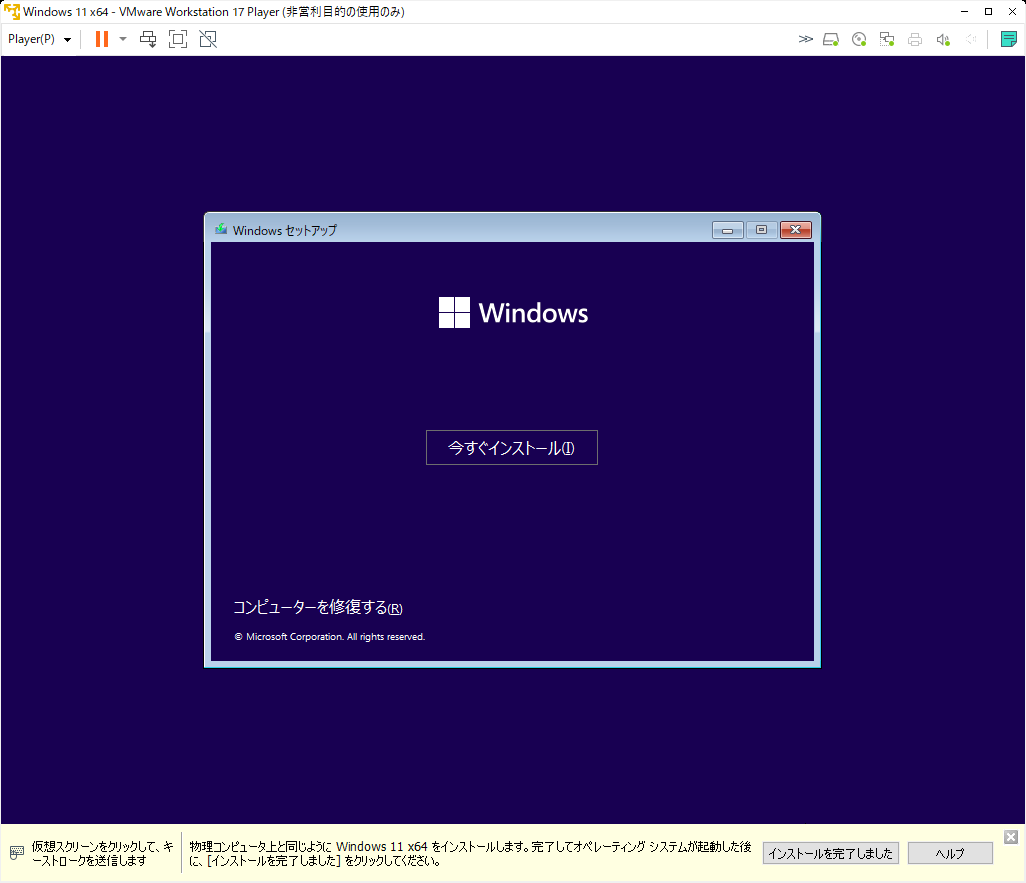Click the 今すぐインストール button

pyautogui.click(x=512, y=448)
